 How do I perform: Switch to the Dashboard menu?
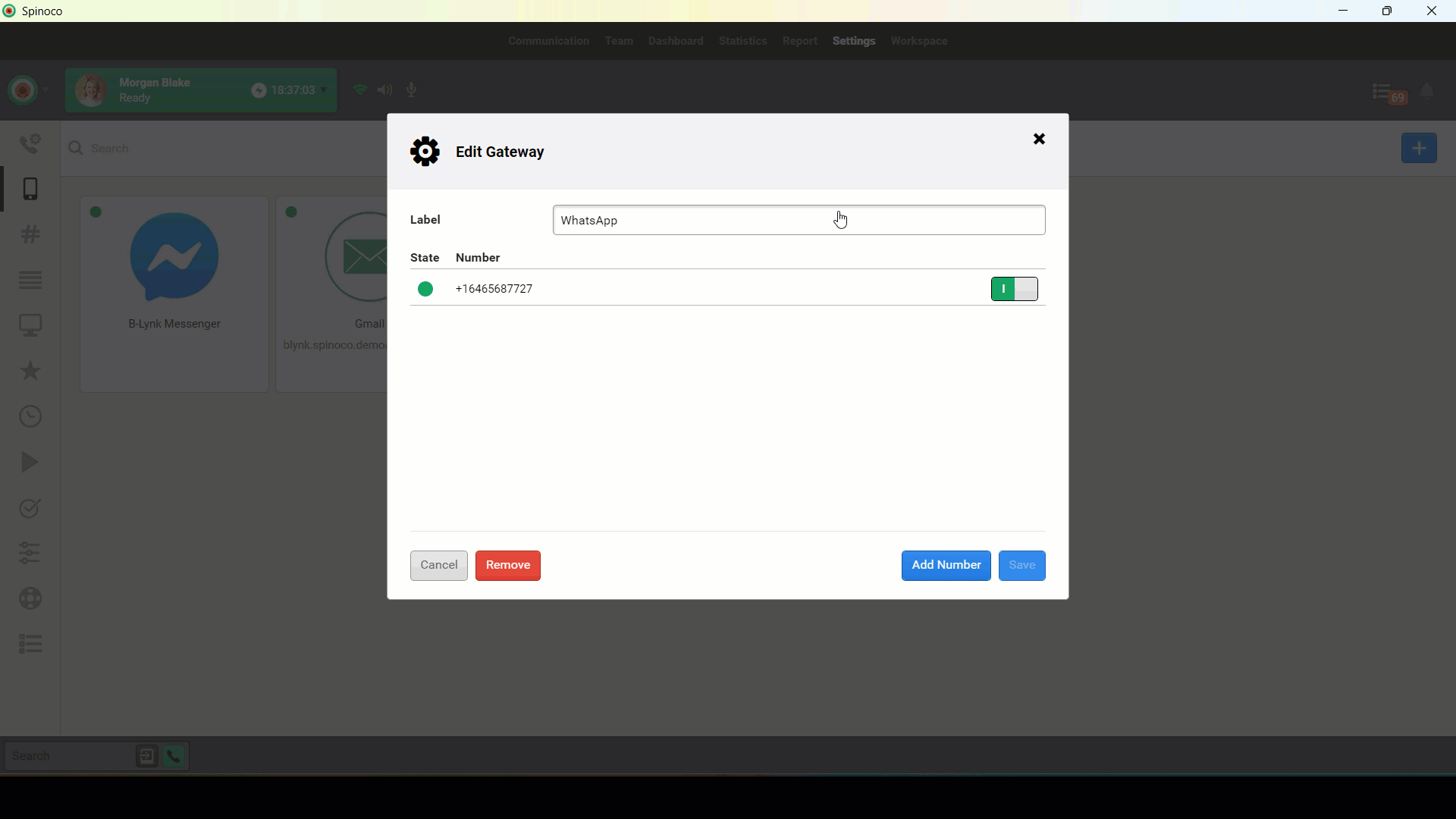tap(675, 41)
